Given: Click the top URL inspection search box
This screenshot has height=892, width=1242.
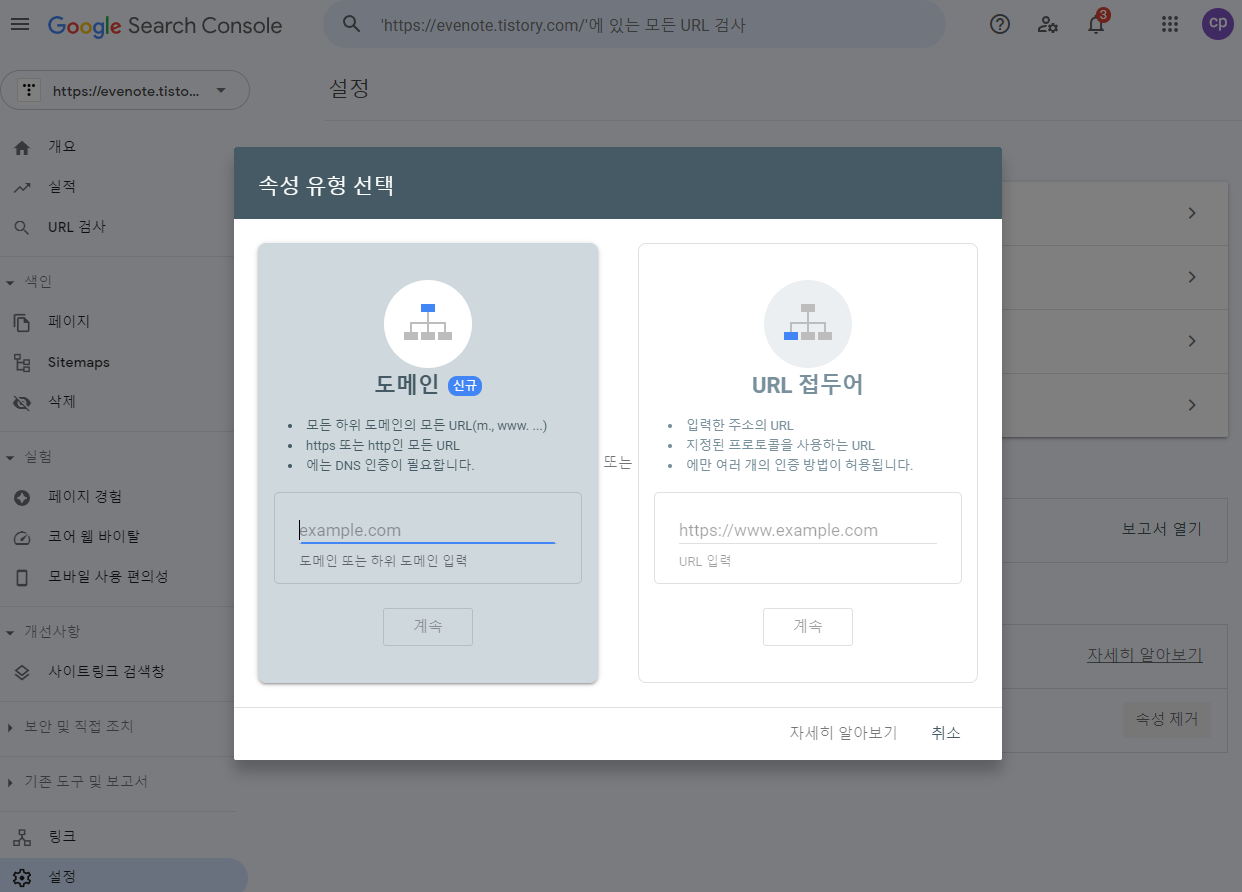Looking at the screenshot, I should point(634,24).
